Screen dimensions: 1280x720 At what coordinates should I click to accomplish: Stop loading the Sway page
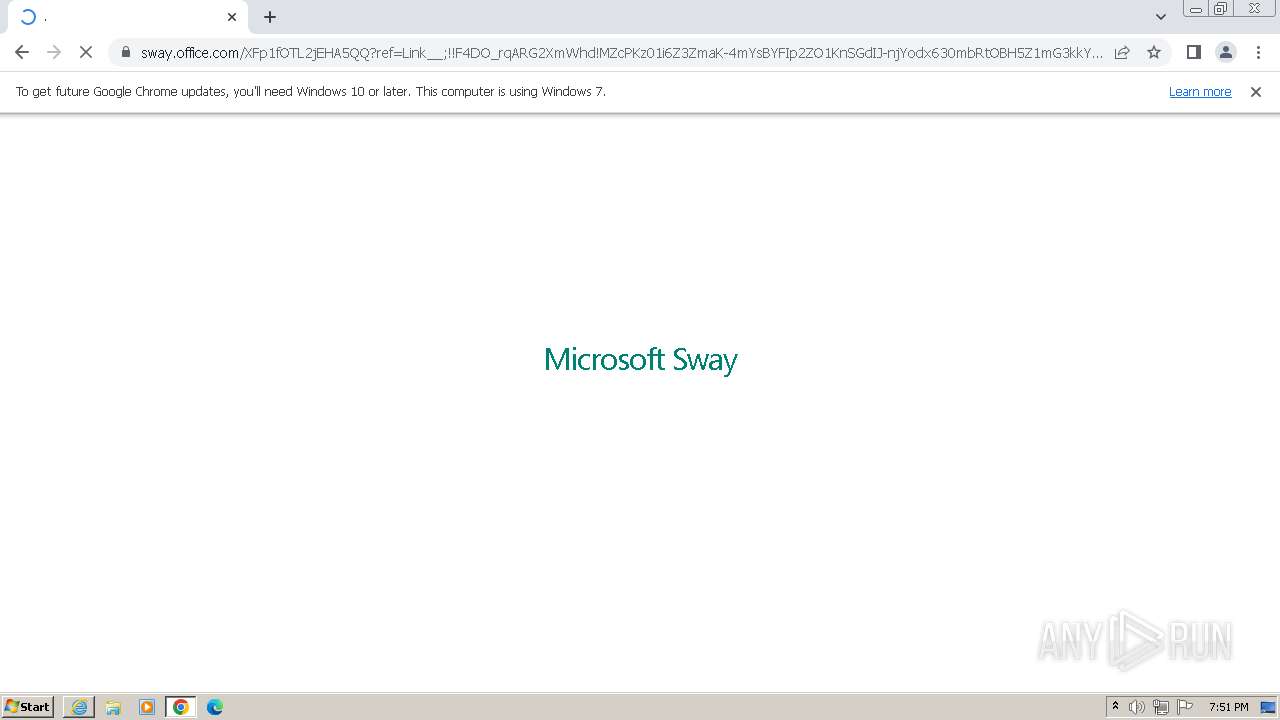coord(86,52)
